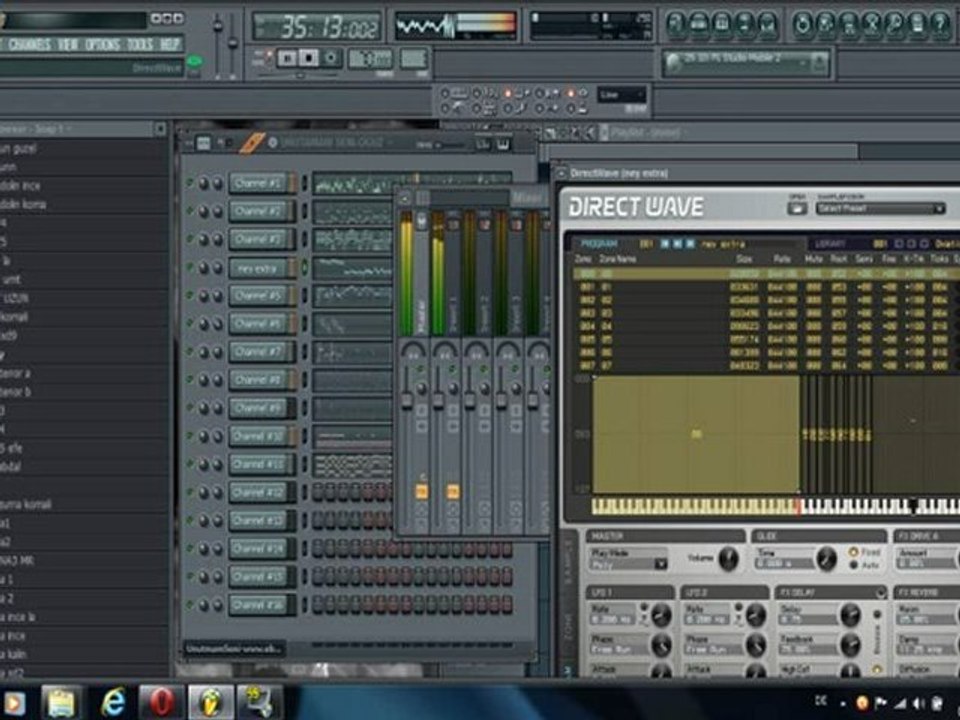Open the DirectWave preset folder icon

click(x=797, y=208)
